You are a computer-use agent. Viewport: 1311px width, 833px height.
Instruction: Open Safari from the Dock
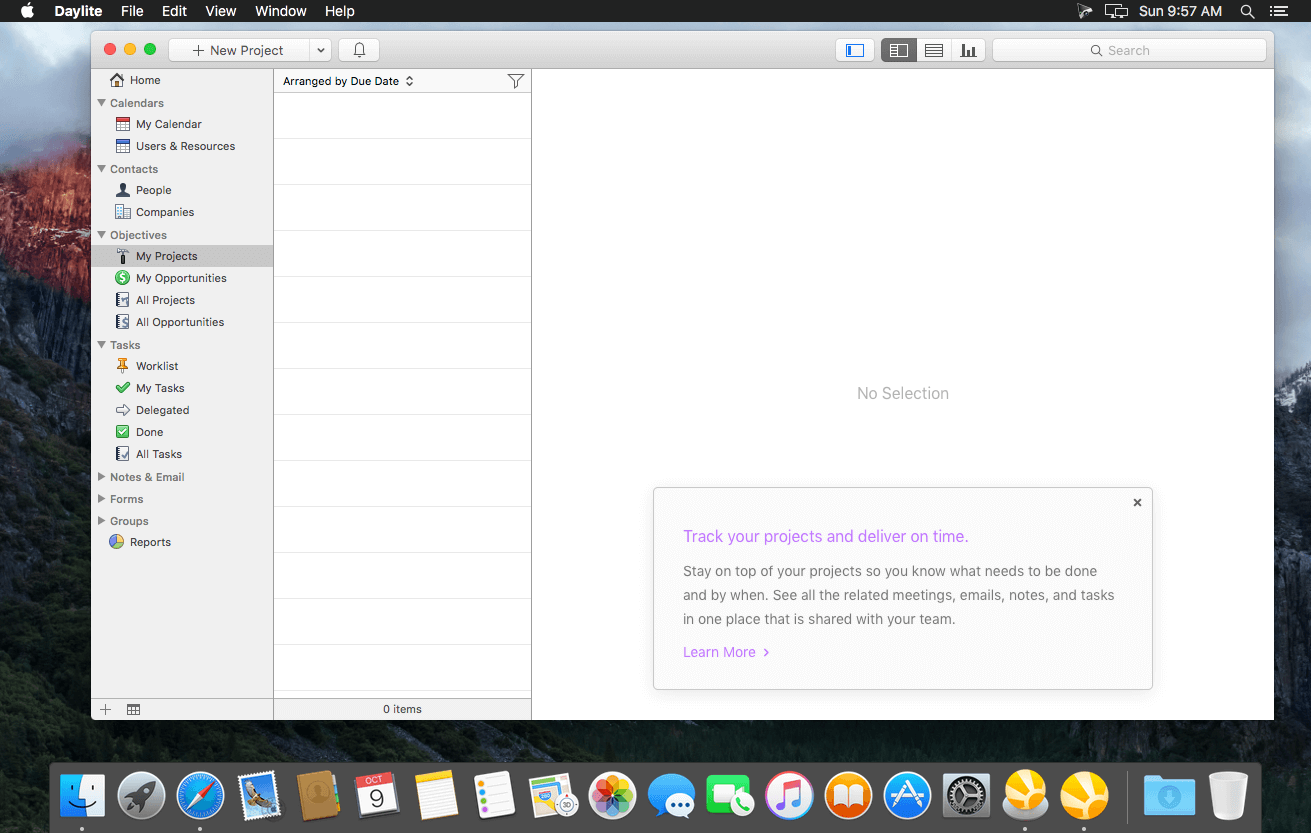(200, 796)
